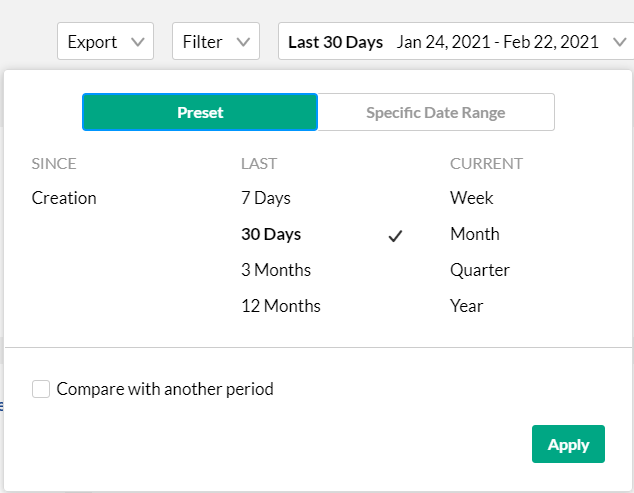Choose Last 7 Days preset
Viewport: 634px width, 493px height.
point(265,198)
